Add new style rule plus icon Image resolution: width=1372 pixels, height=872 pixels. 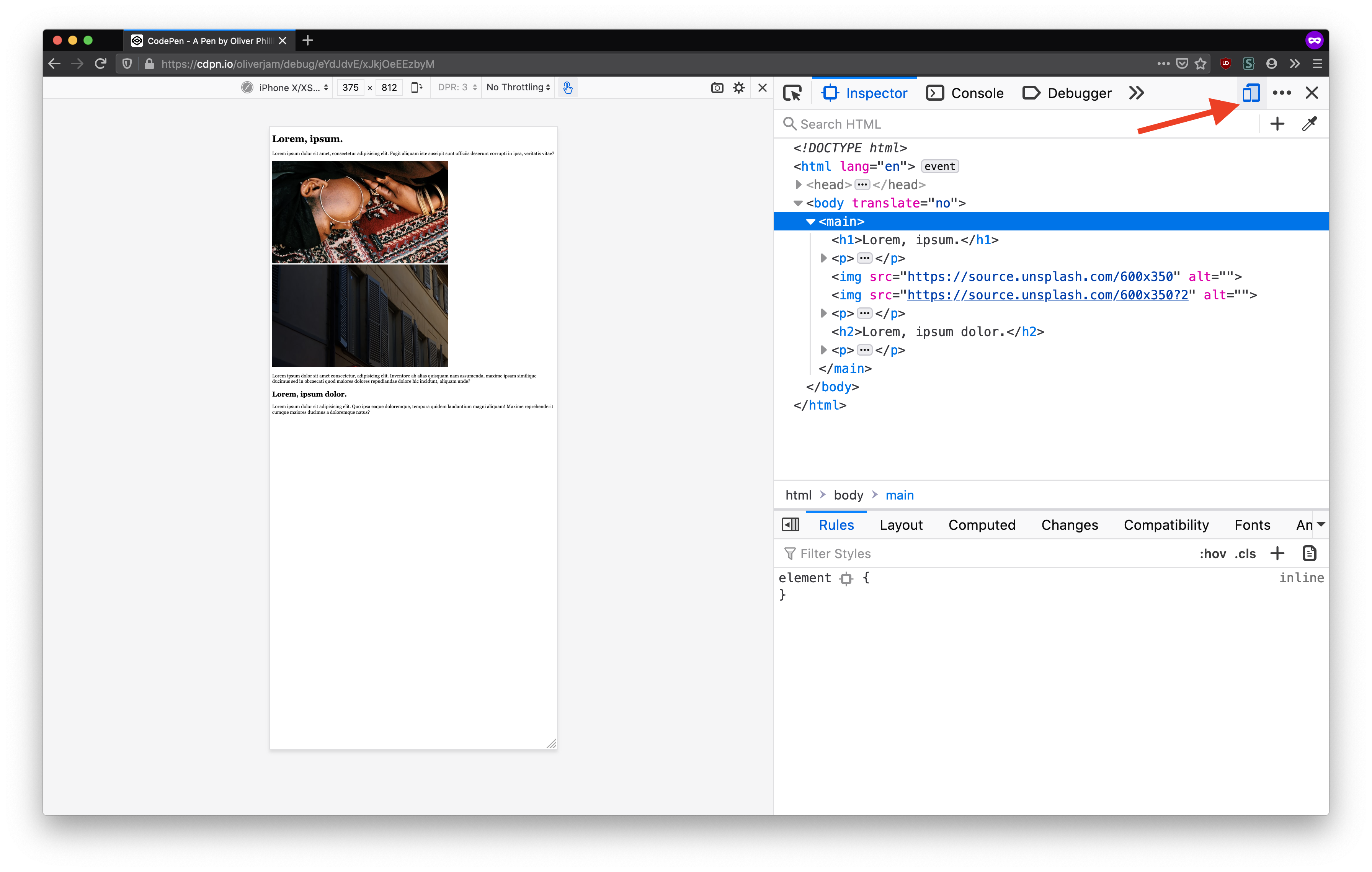click(x=1277, y=553)
